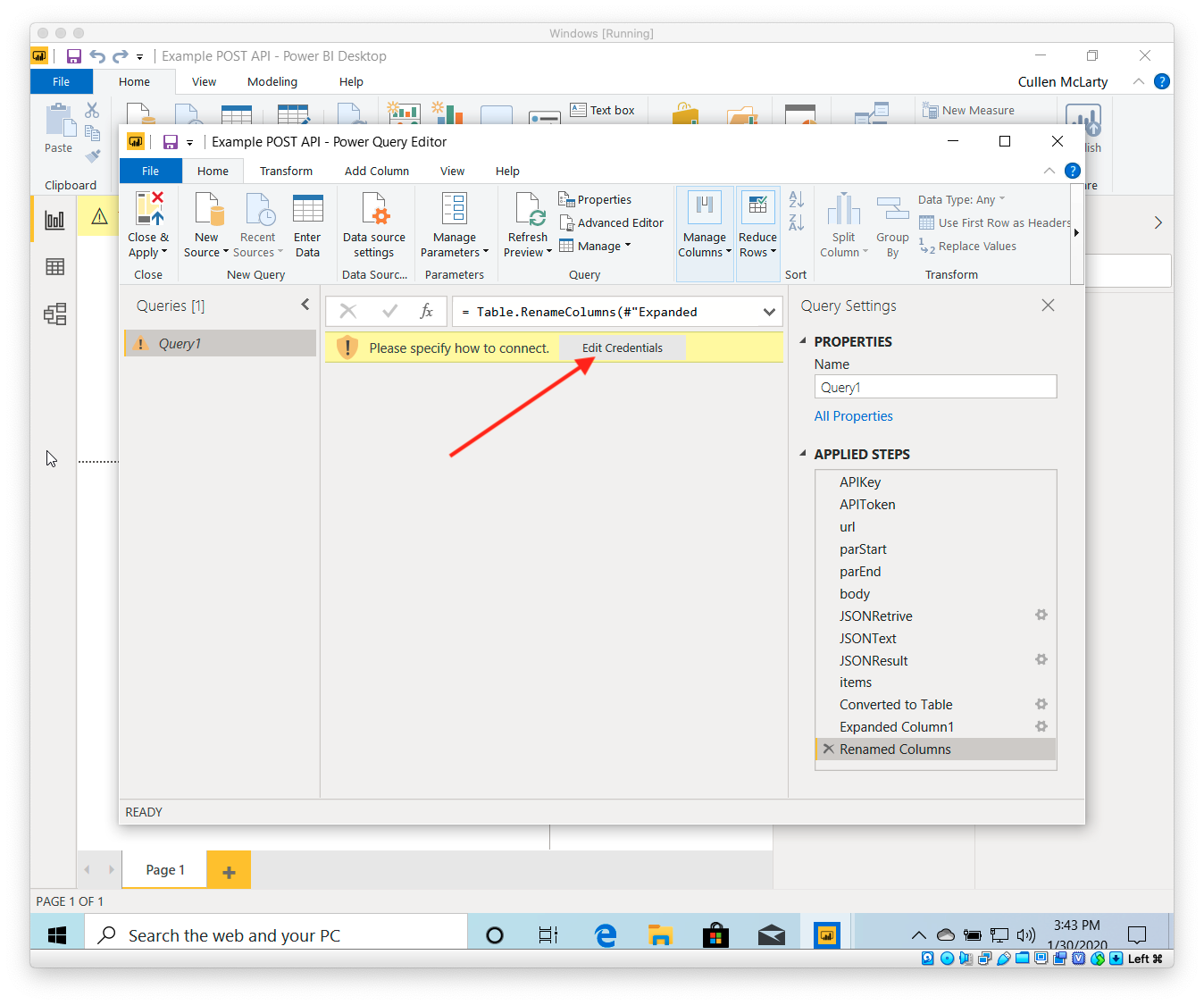
Task: Open the Add Column tab
Action: [x=377, y=171]
